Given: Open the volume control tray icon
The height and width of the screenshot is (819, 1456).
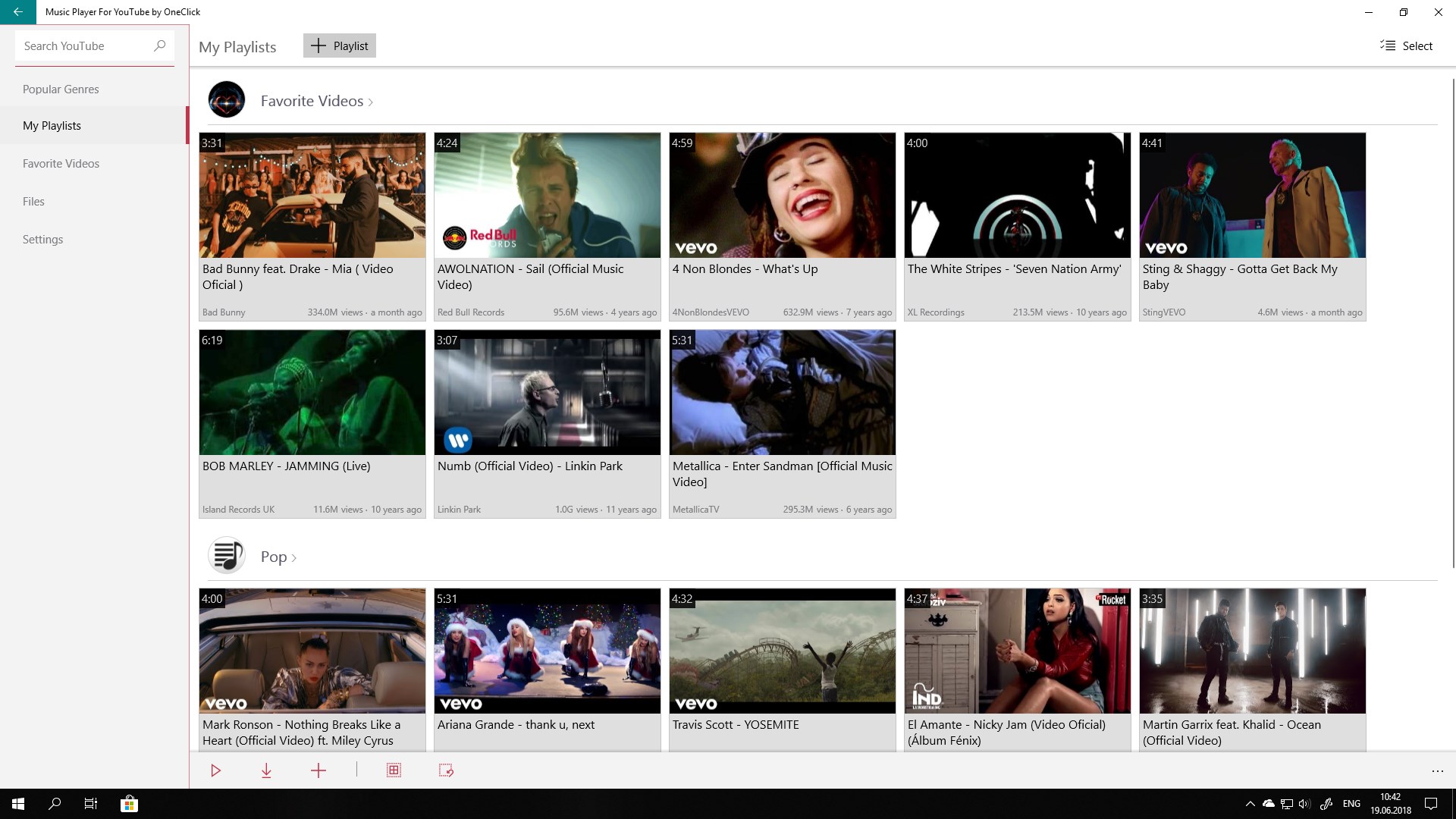Looking at the screenshot, I should click(x=1304, y=804).
